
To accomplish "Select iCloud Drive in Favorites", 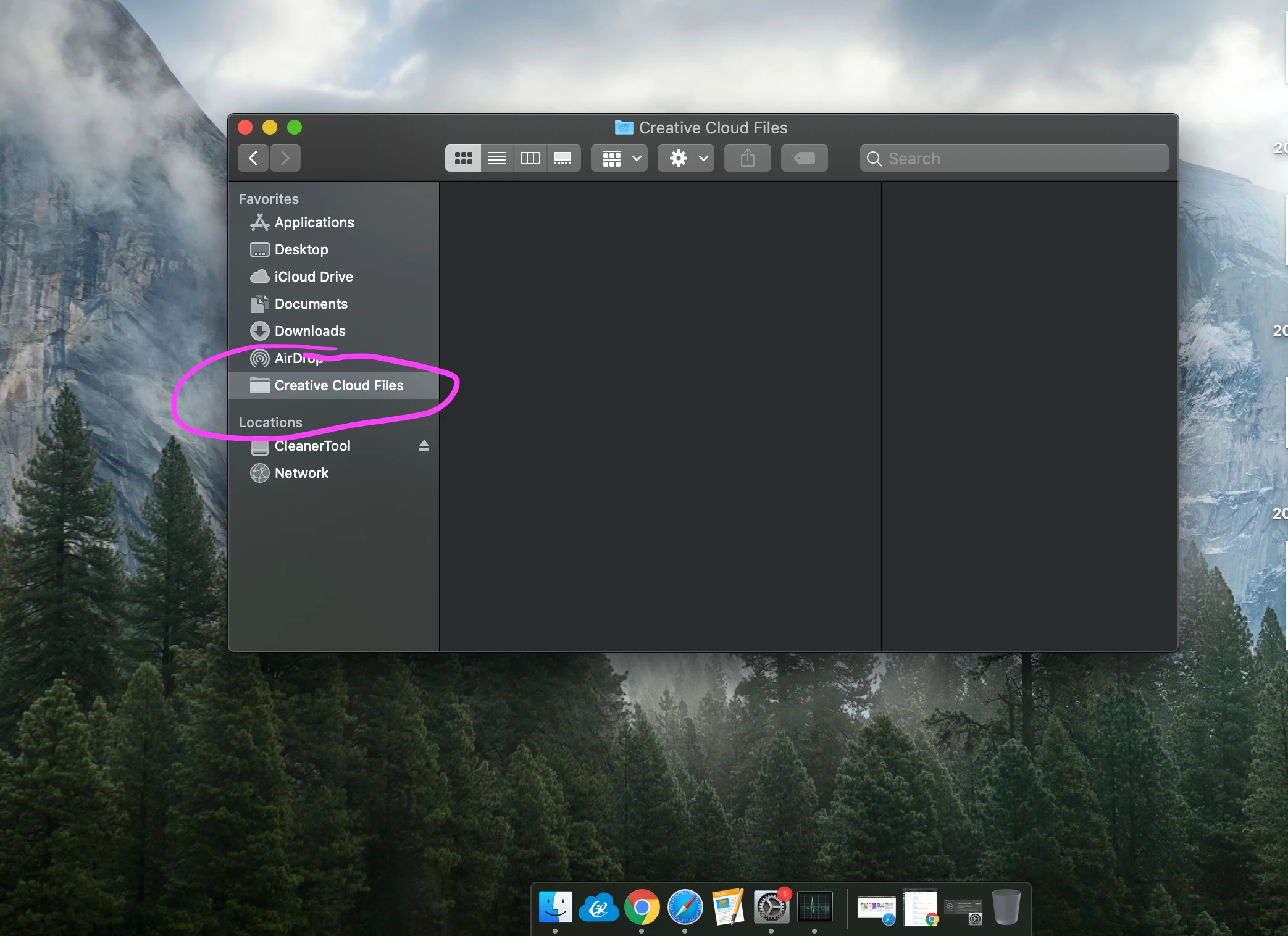I will [x=313, y=277].
